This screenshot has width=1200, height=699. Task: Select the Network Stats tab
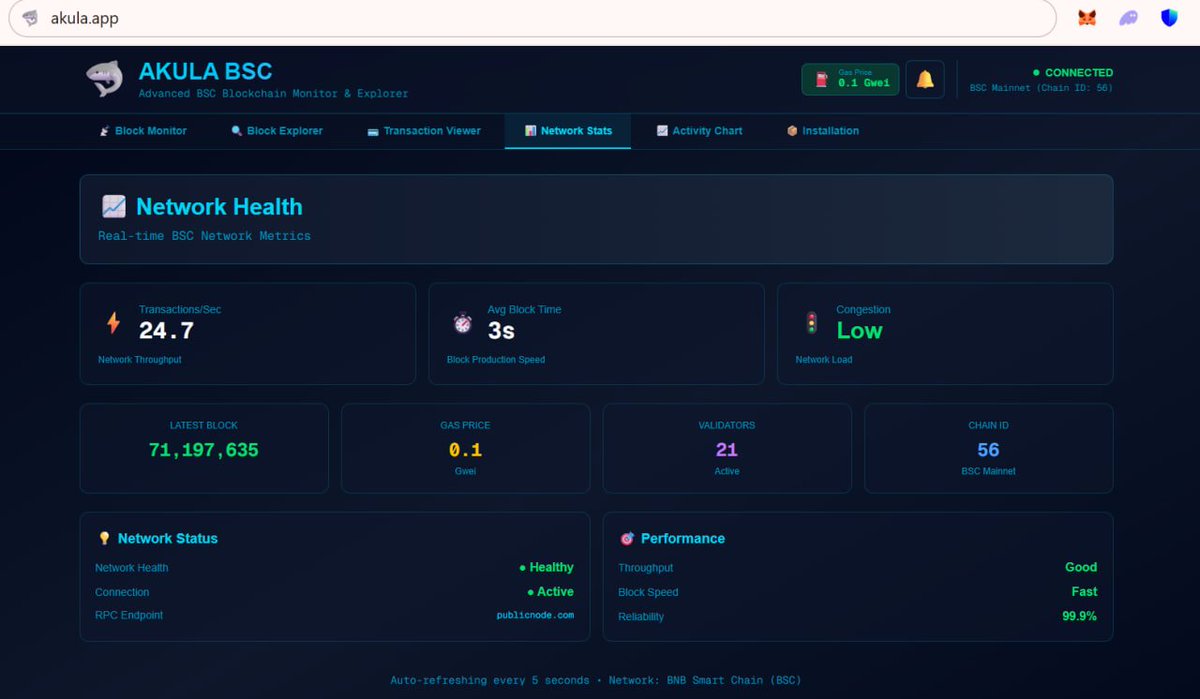pos(568,131)
